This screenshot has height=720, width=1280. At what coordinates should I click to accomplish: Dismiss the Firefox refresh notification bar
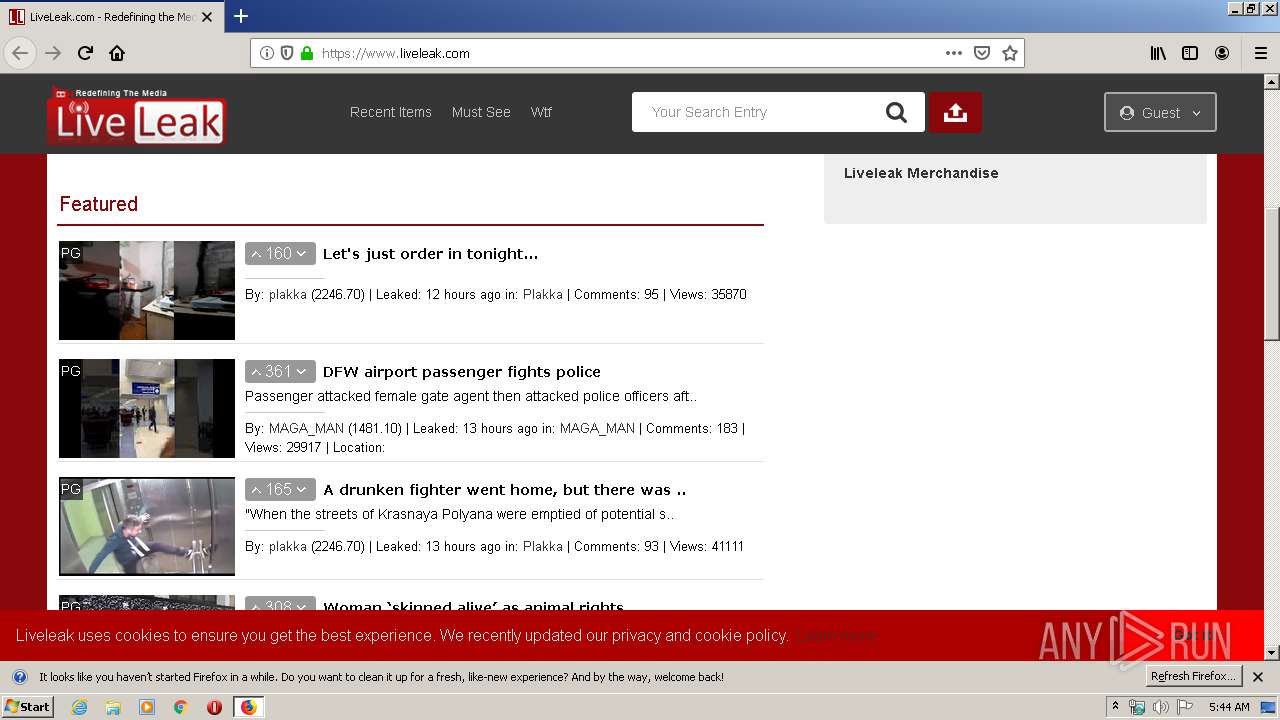click(1258, 677)
